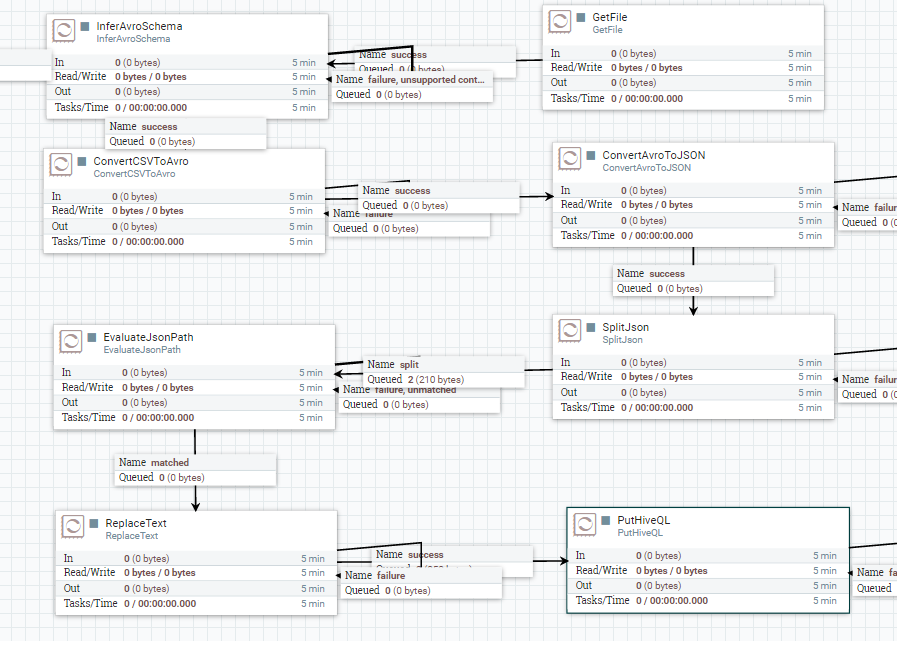The image size is (900, 651).
Task: Select the InferAvroSchema processor icon
Action: (x=63, y=30)
